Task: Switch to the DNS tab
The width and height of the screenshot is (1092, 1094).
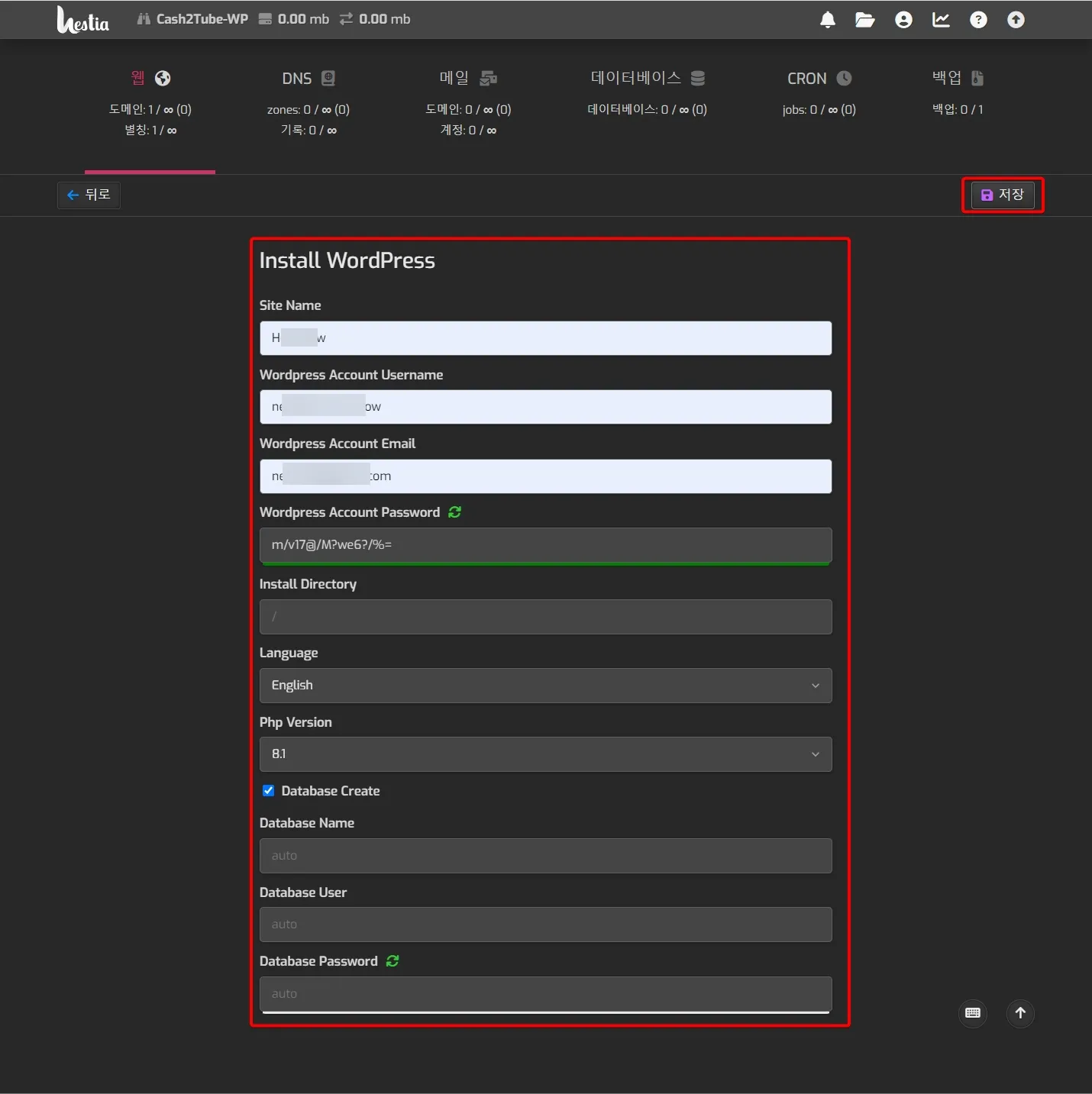Action: point(309,103)
